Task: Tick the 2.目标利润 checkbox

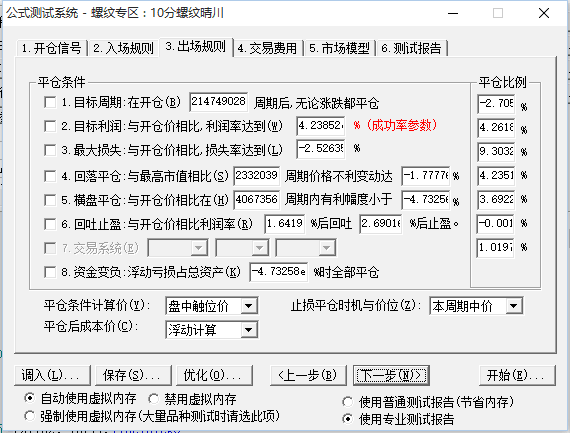Action: coord(50,126)
